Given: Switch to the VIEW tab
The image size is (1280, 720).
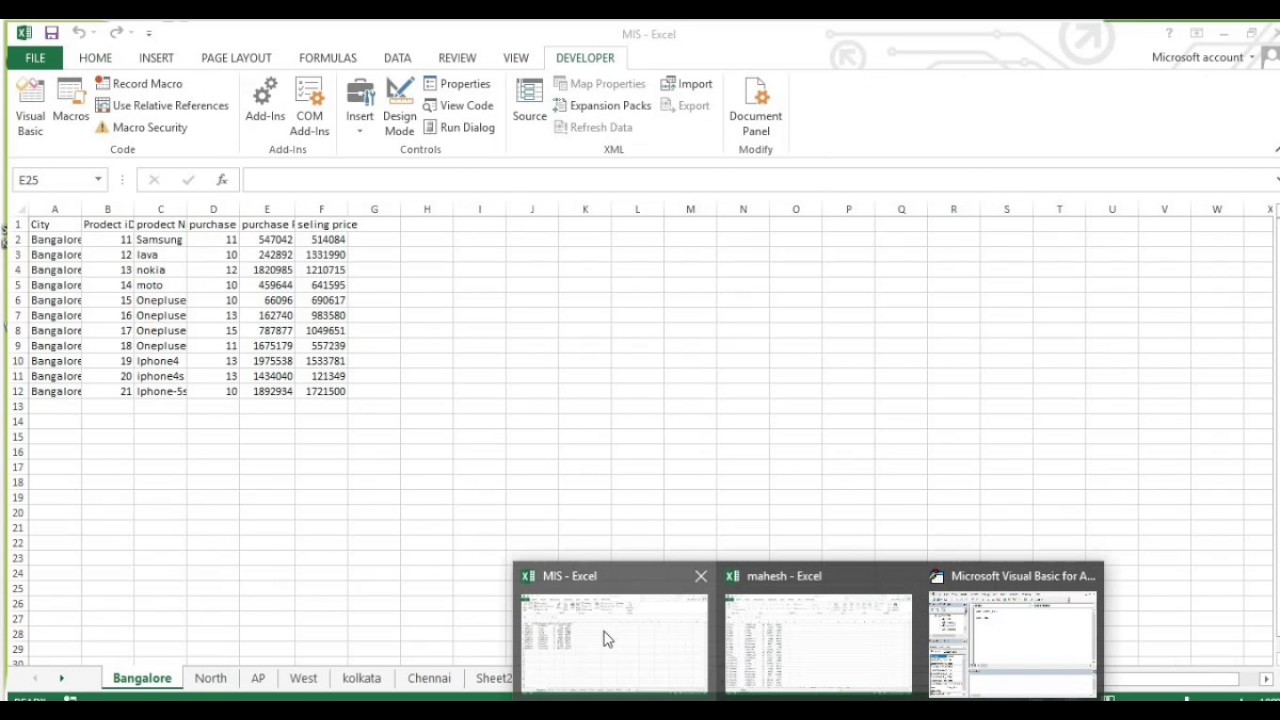Looking at the screenshot, I should tap(516, 58).
